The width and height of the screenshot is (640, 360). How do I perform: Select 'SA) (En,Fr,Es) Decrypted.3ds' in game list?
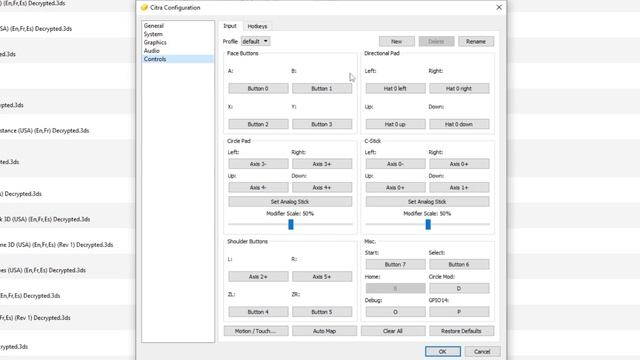click(x=67, y=29)
